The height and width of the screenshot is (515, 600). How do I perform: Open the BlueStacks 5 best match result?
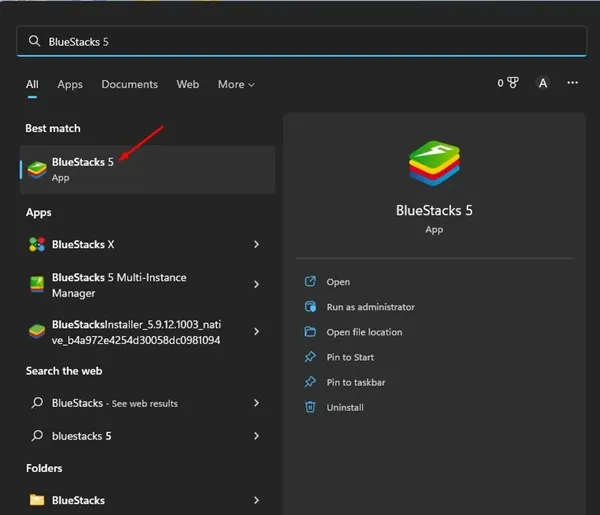(83, 169)
